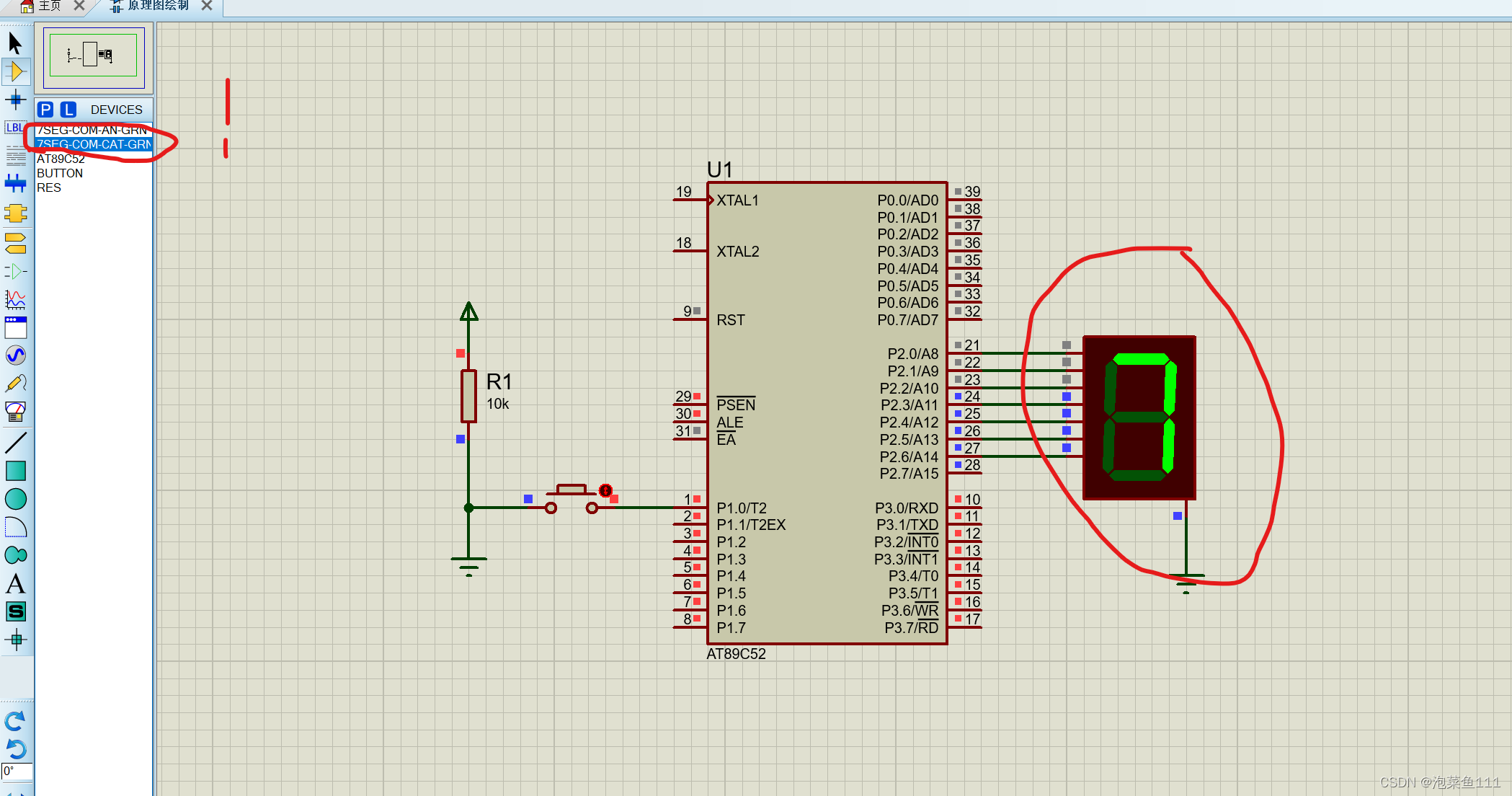Select AT89C52 in the devices list

click(61, 159)
